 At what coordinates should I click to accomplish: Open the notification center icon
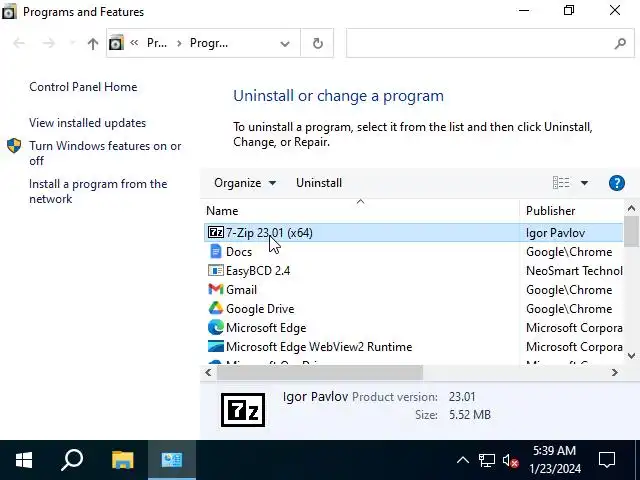pos(607,460)
